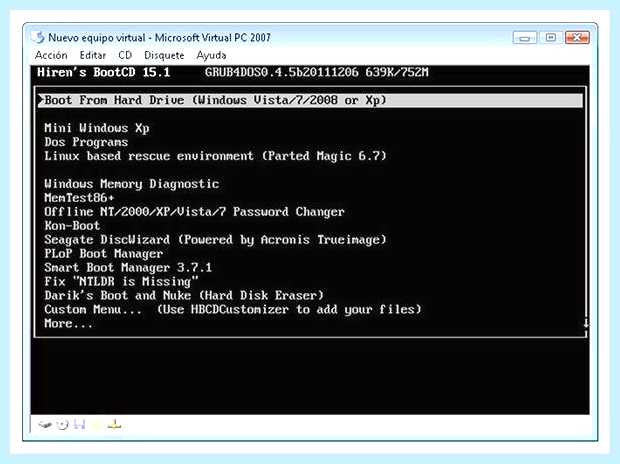620x464 pixels.
Task: Select More... entry
Action: [x=69, y=324]
